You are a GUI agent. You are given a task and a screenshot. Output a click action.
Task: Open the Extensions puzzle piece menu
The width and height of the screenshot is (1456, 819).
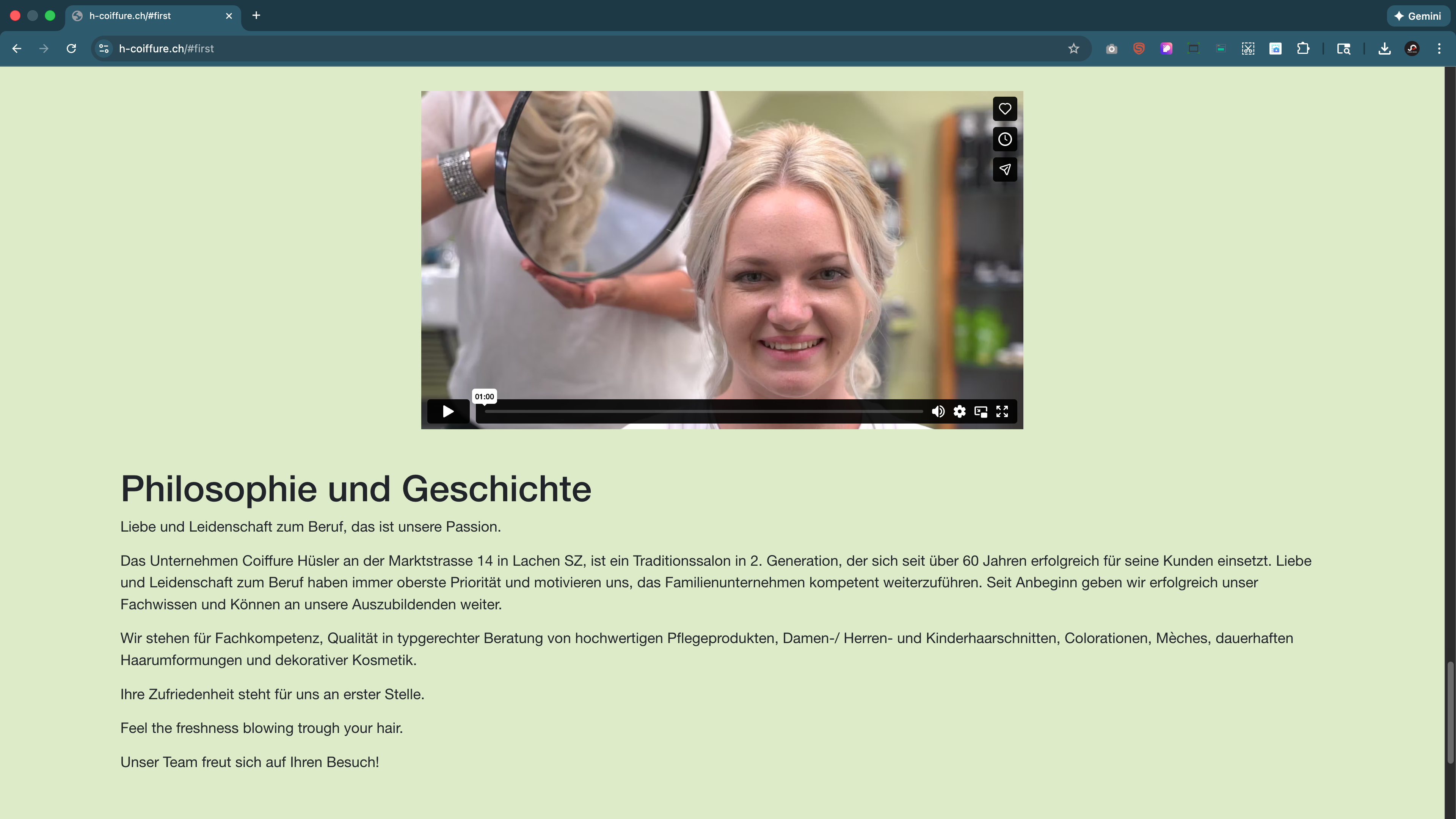point(1303,49)
